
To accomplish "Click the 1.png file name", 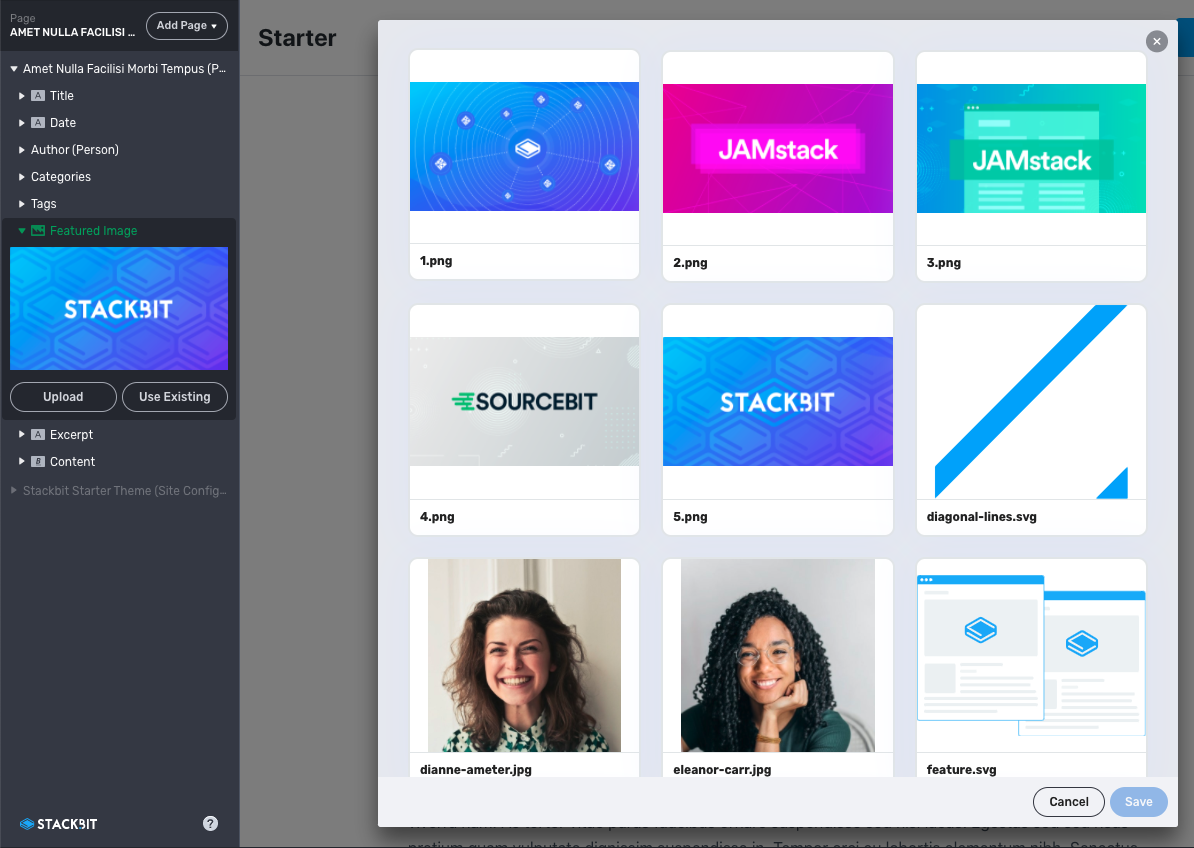I will [x=436, y=260].
